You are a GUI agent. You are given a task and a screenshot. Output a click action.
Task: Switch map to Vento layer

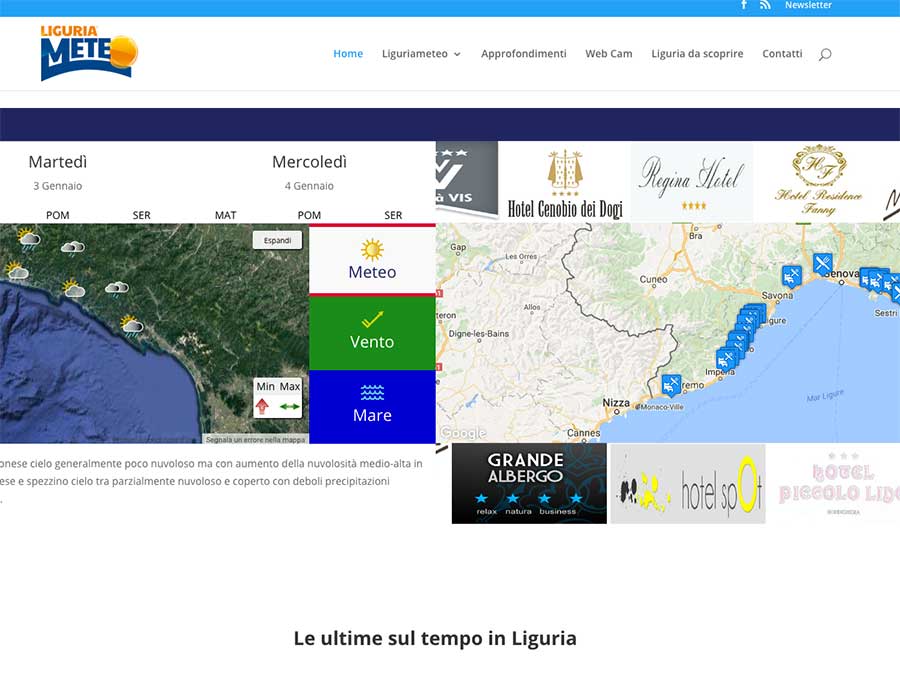[372, 332]
